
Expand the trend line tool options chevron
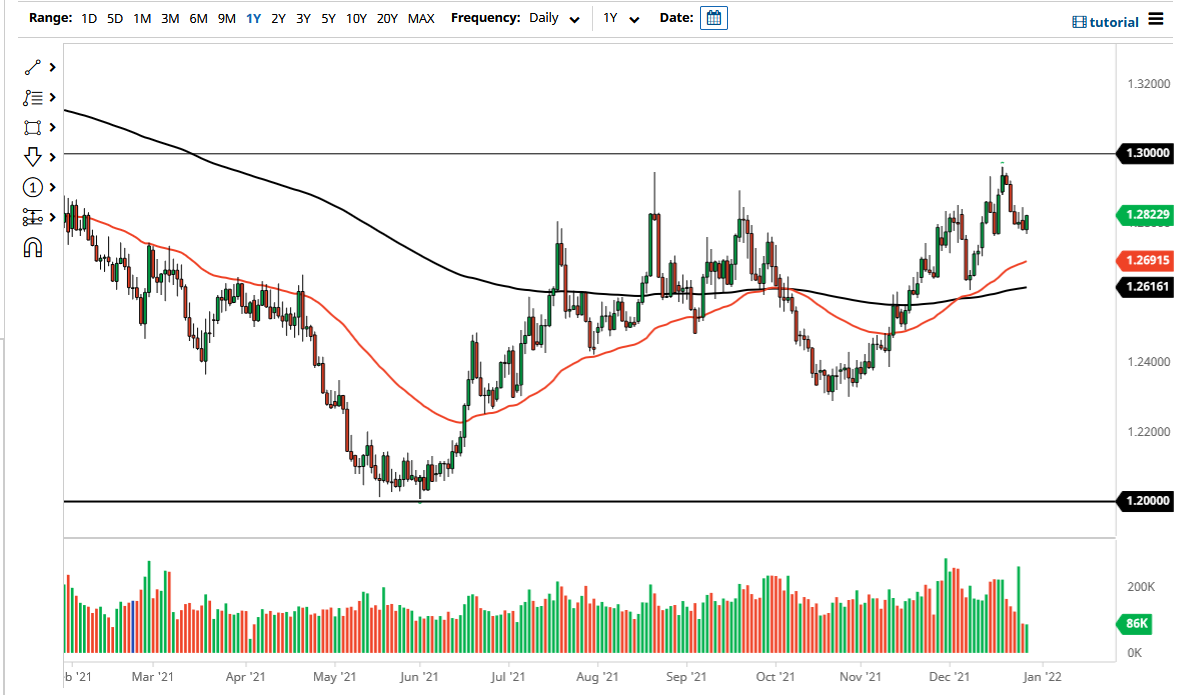click(53, 67)
